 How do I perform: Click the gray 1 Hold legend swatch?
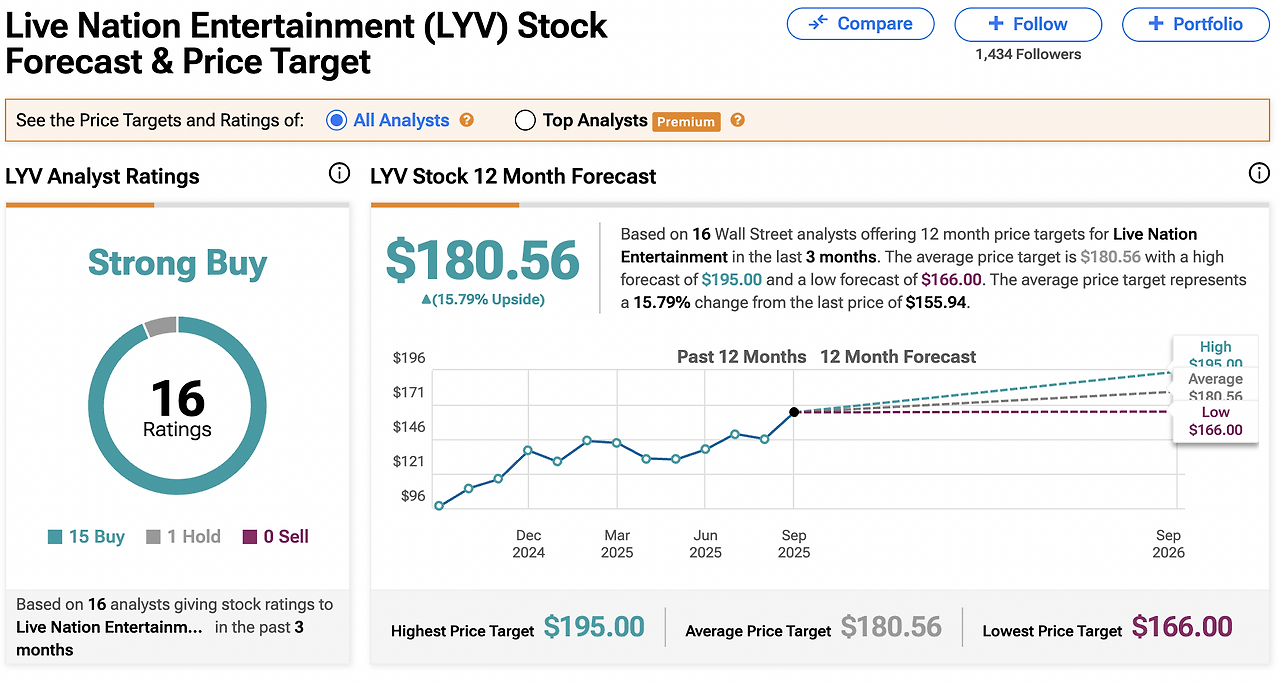click(x=153, y=537)
